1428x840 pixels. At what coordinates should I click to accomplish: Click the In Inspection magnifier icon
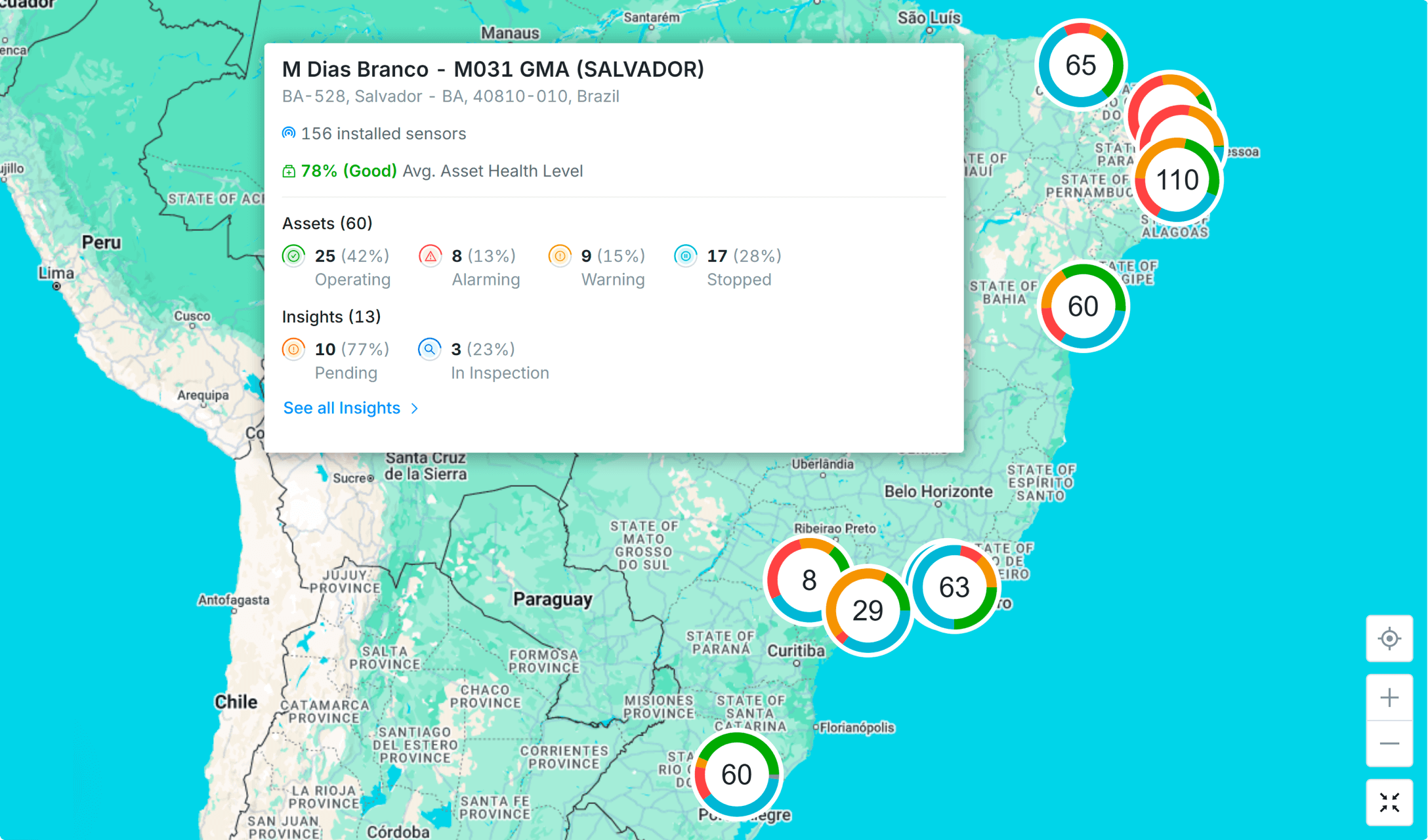click(429, 349)
